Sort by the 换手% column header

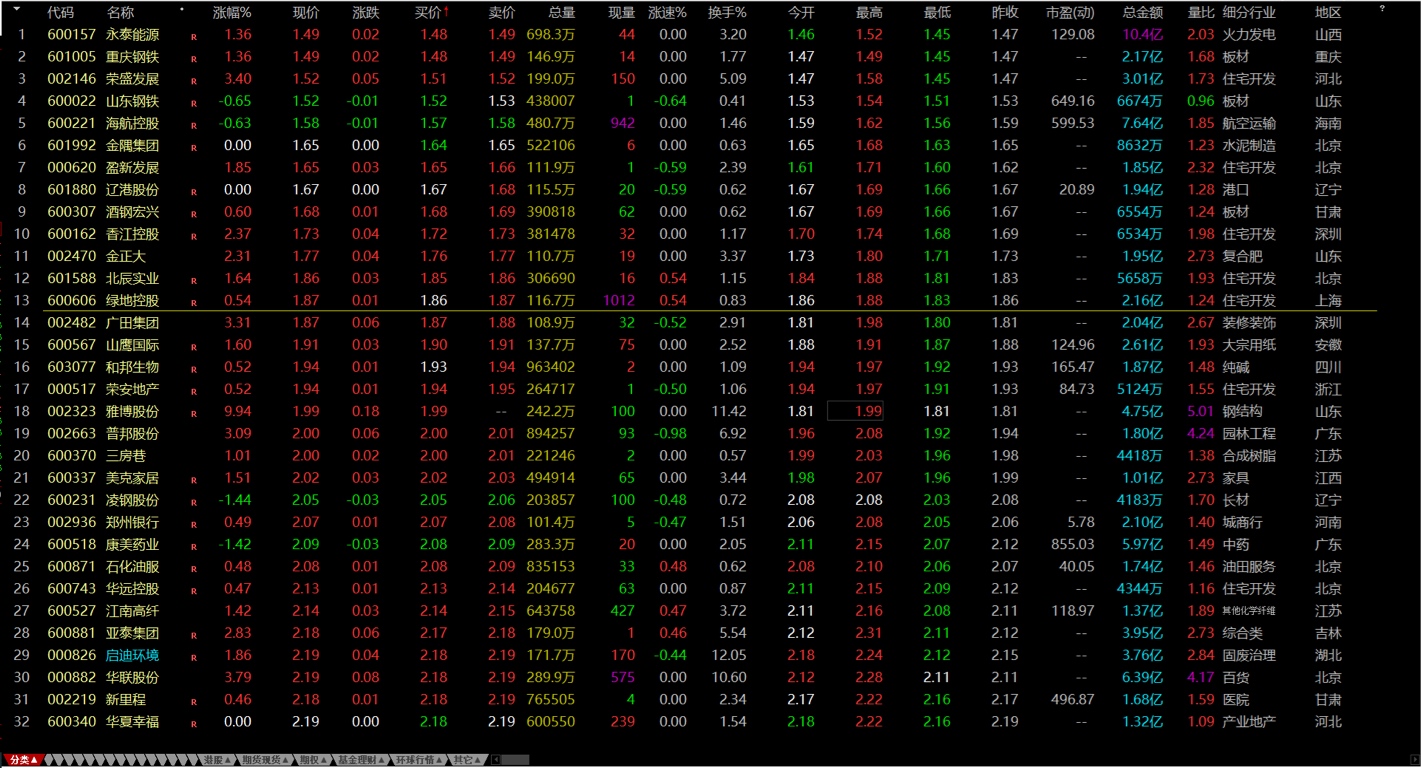[x=727, y=12]
